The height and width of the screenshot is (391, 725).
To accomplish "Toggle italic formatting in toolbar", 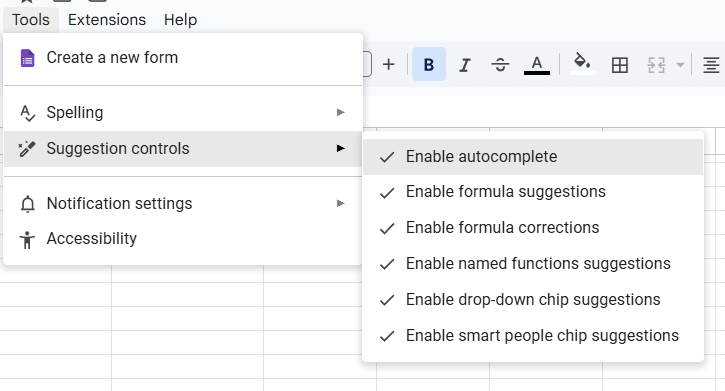I will (x=465, y=64).
